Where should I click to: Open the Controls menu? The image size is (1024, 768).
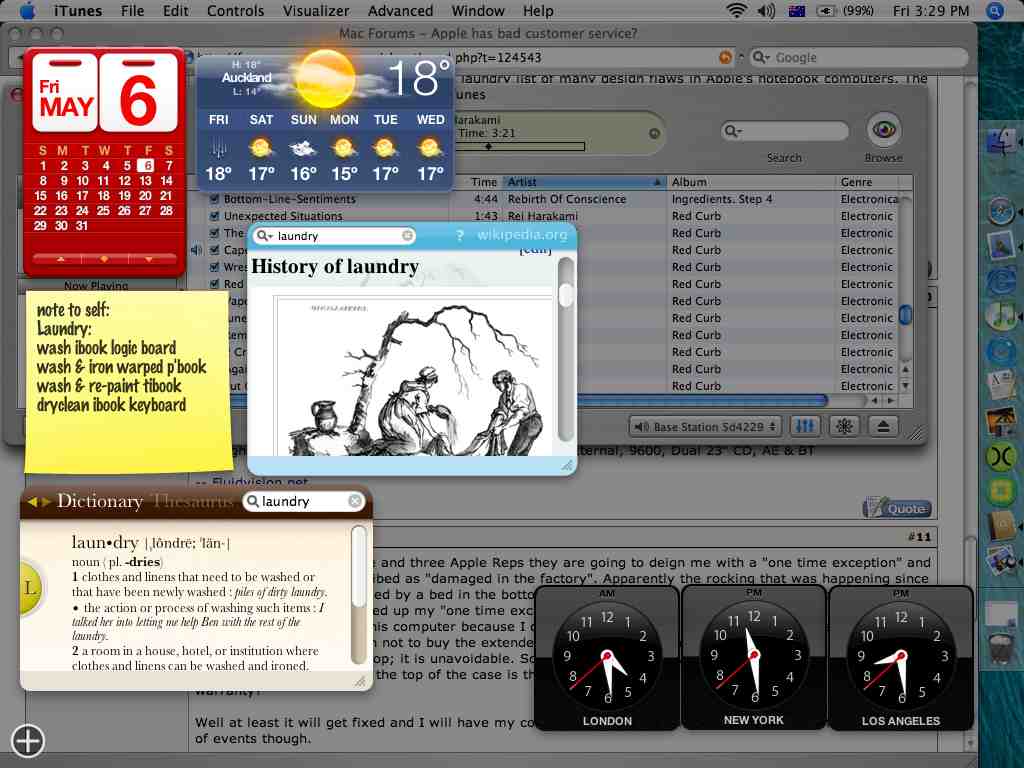click(235, 10)
